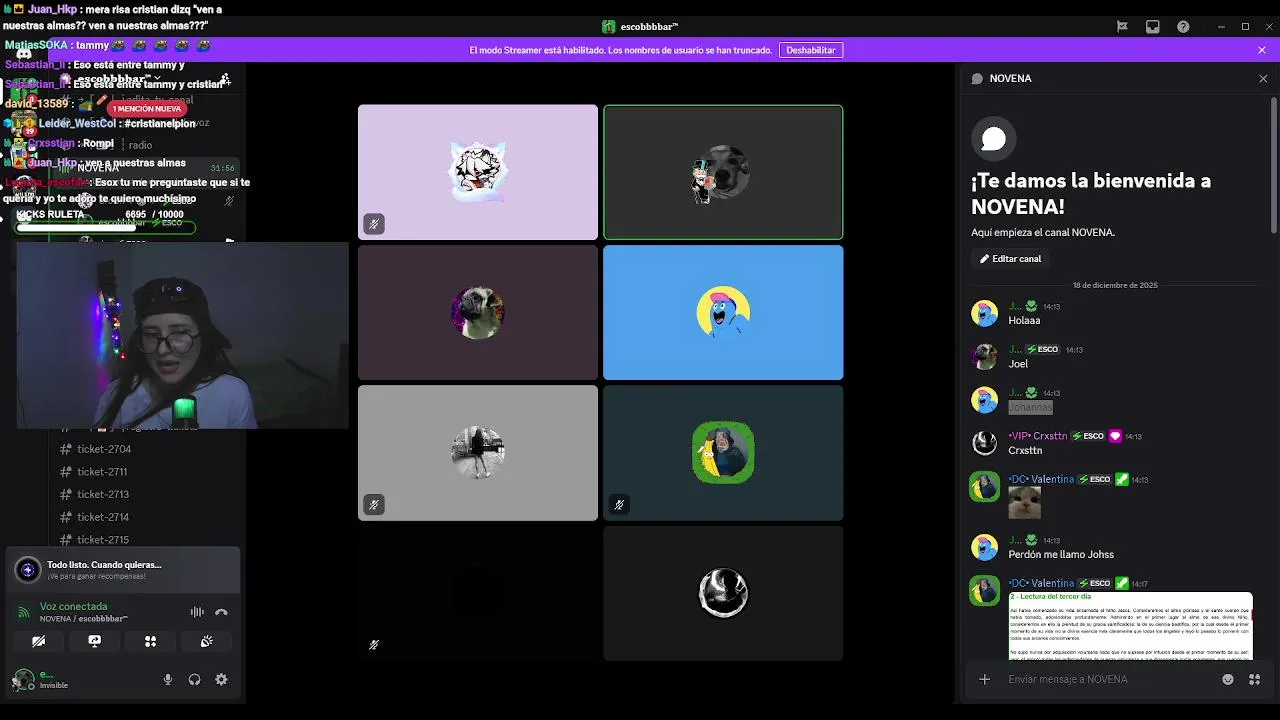
Task: Open activities launcher icon
Action: pos(150,641)
